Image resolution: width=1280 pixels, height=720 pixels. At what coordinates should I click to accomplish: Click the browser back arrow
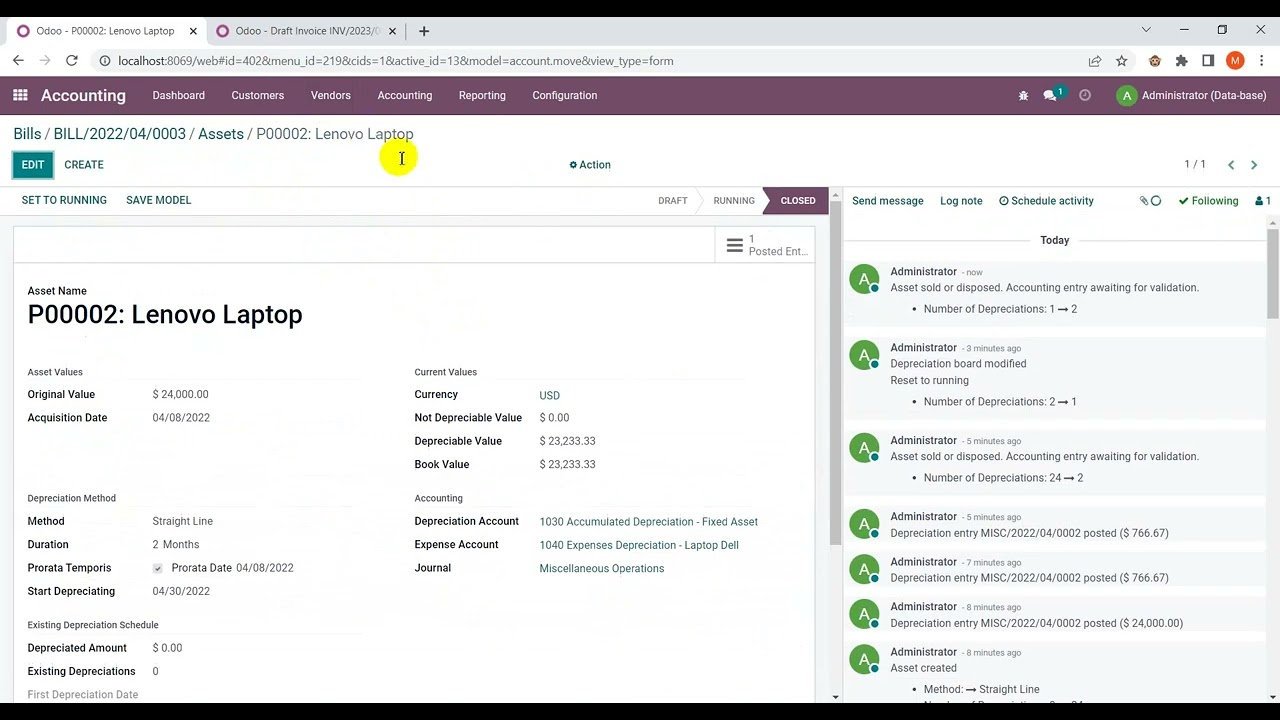coord(18,61)
